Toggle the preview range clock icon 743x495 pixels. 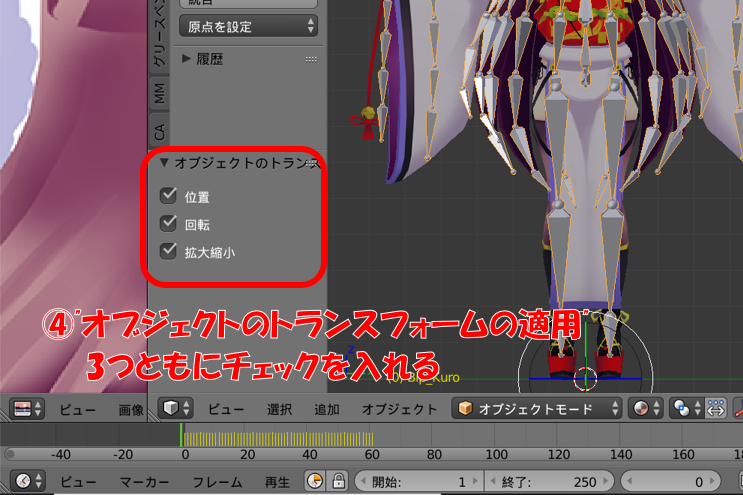coord(315,481)
